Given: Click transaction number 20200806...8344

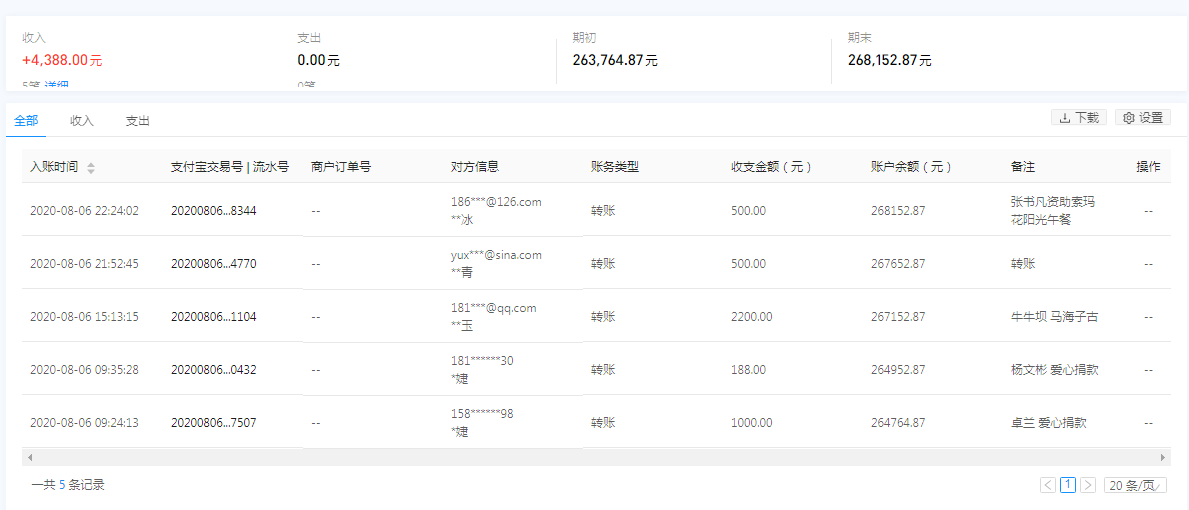Looking at the screenshot, I should (x=213, y=211).
